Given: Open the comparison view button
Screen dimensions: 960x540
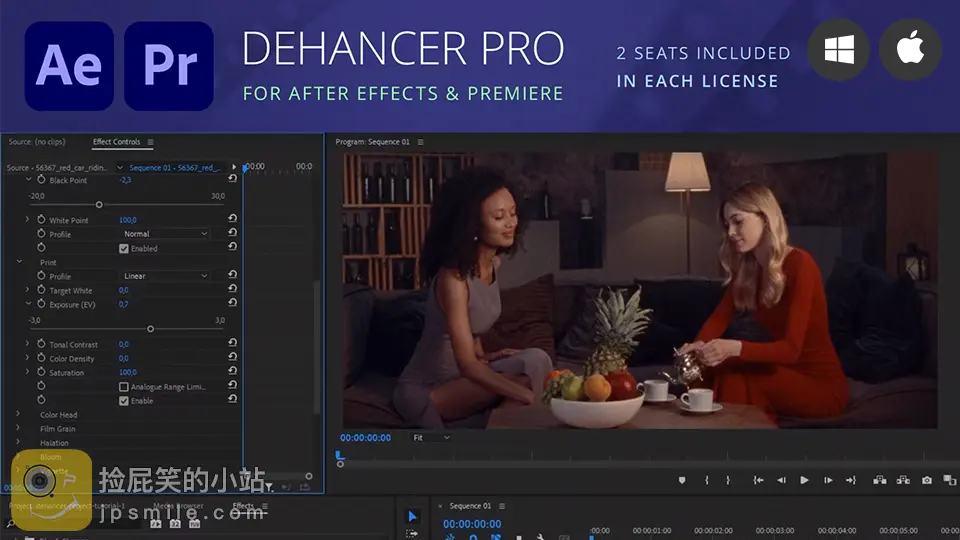Looking at the screenshot, I should point(950,480).
